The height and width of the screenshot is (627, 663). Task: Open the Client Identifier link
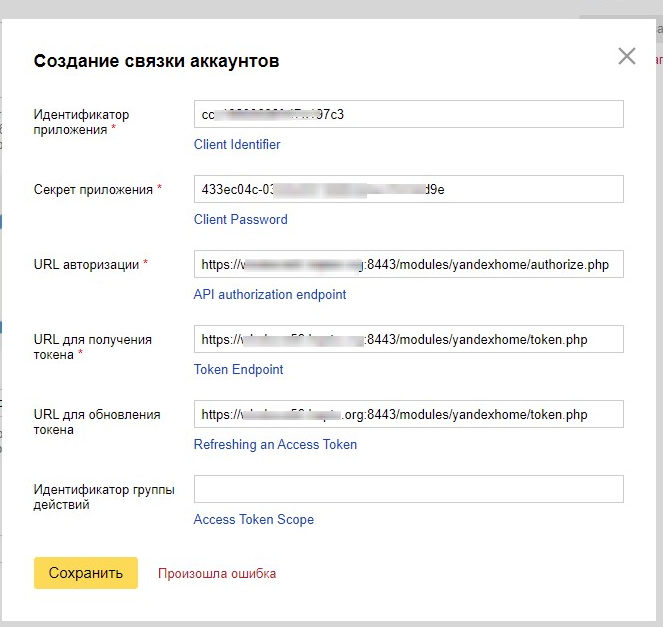click(x=237, y=145)
